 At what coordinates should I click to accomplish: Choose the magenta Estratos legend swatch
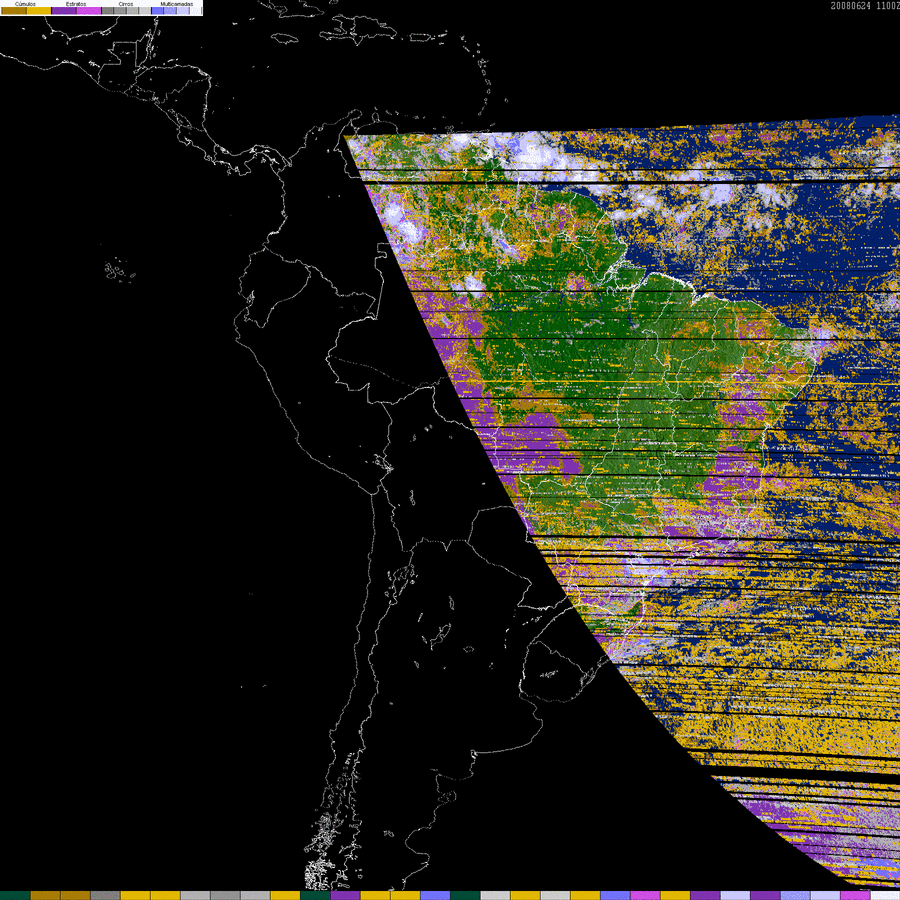pyautogui.click(x=89, y=10)
